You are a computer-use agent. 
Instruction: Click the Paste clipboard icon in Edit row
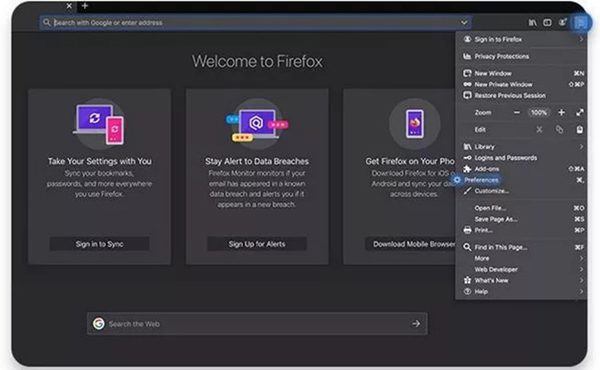pyautogui.click(x=580, y=130)
